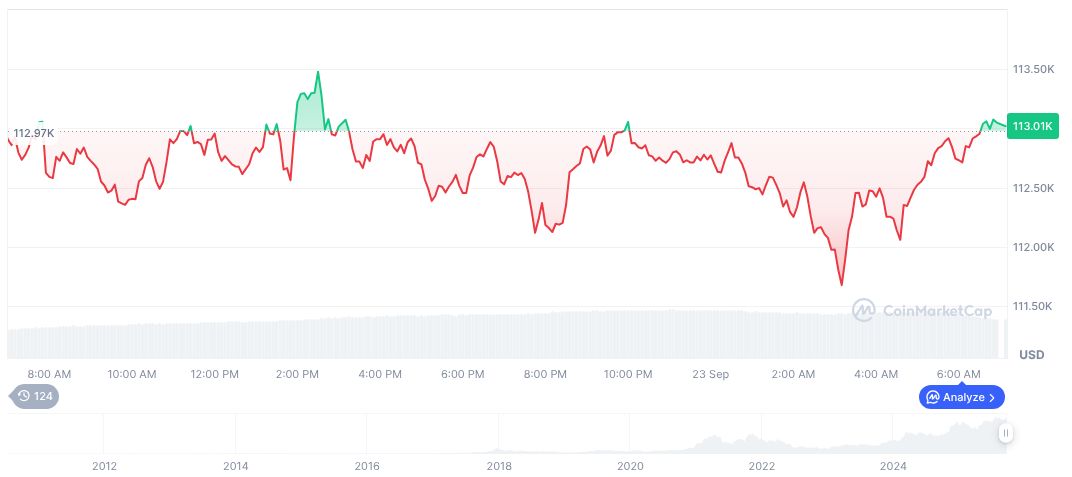Jump to 2018 on the overview timeline
Viewport: 1072px width, 477px height.
[x=499, y=465]
